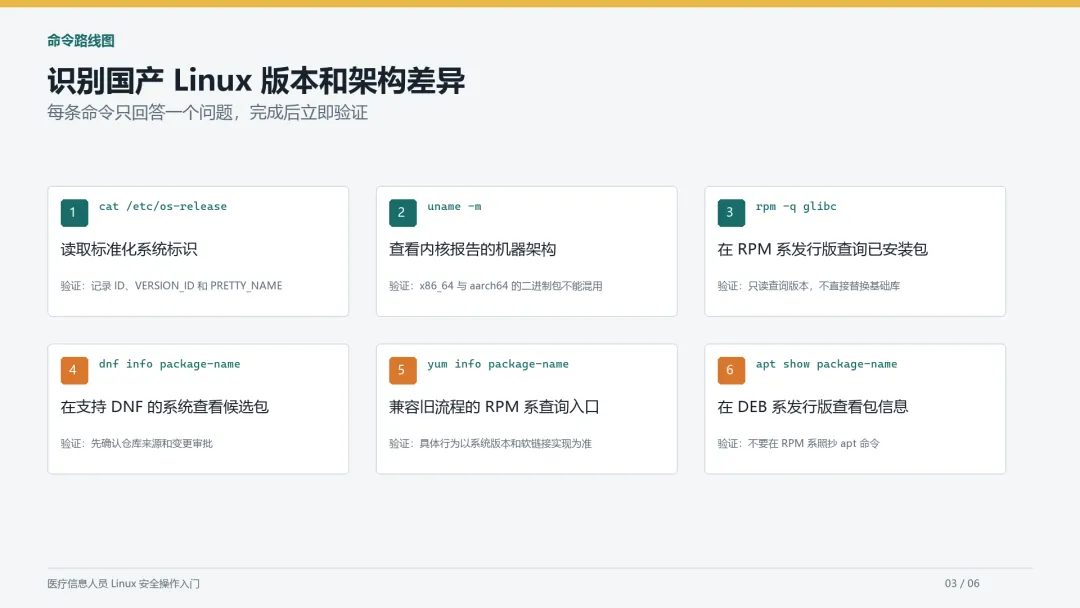Click the section label '命令路线图'
This screenshot has height=608, width=1080.
point(81,41)
